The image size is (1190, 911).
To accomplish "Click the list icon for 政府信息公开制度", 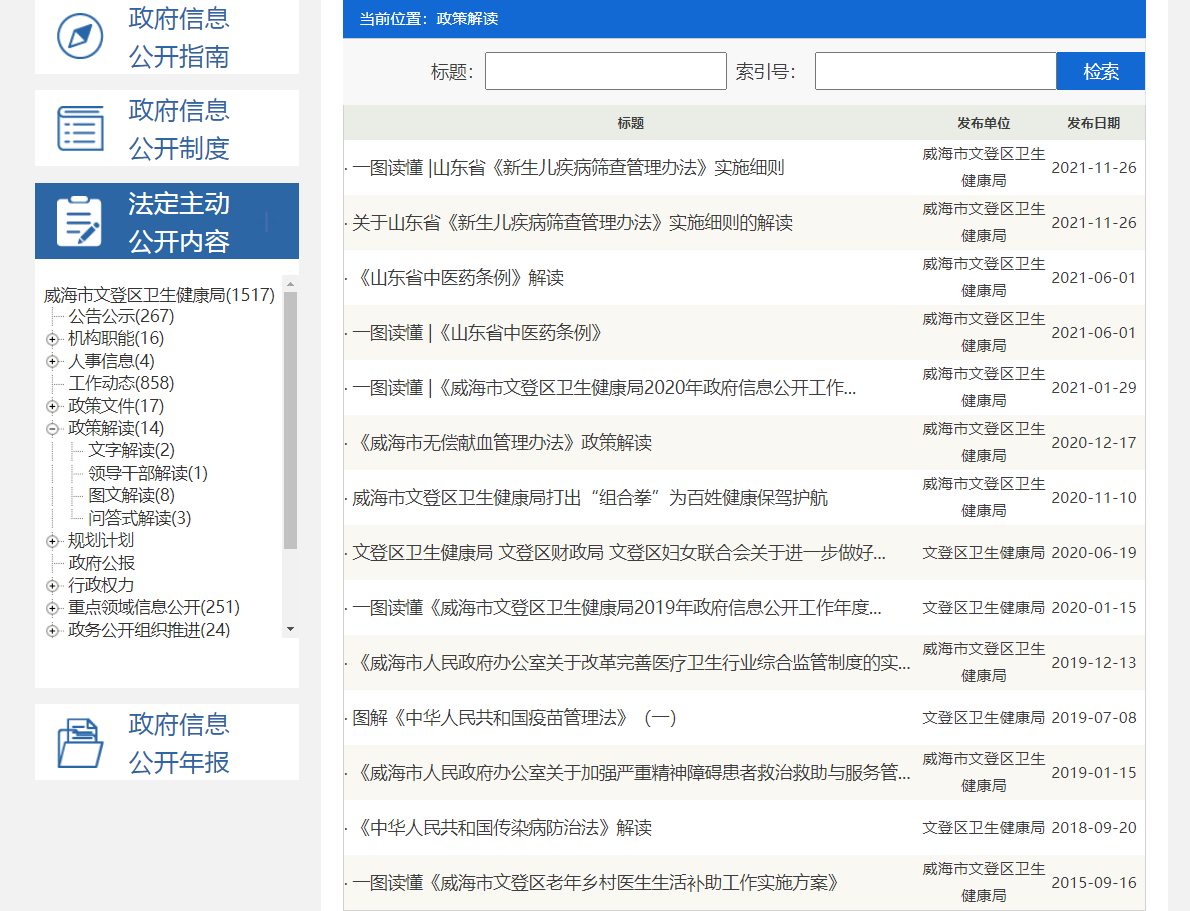I will (80, 128).
